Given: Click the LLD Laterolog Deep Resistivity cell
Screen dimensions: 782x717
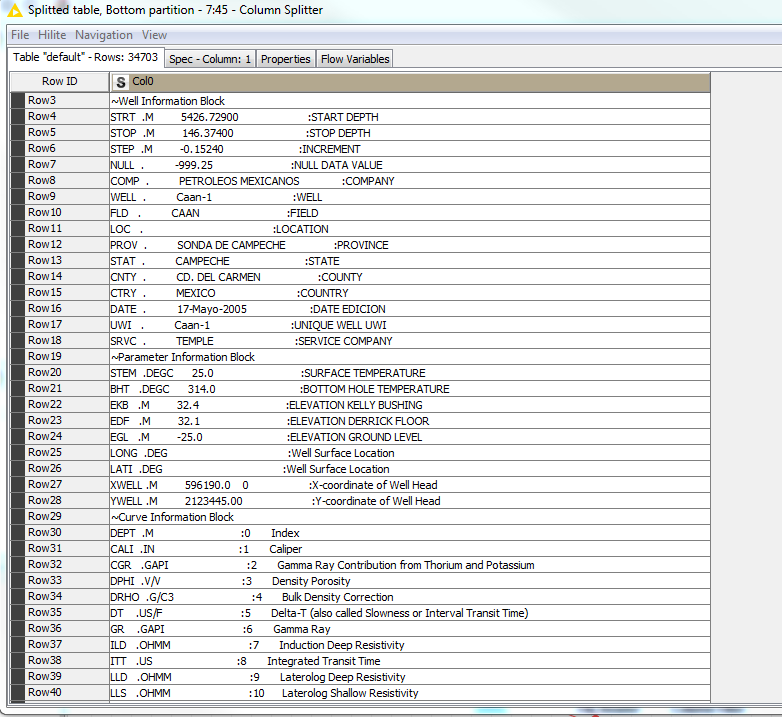Looking at the screenshot, I should click(x=410, y=677).
